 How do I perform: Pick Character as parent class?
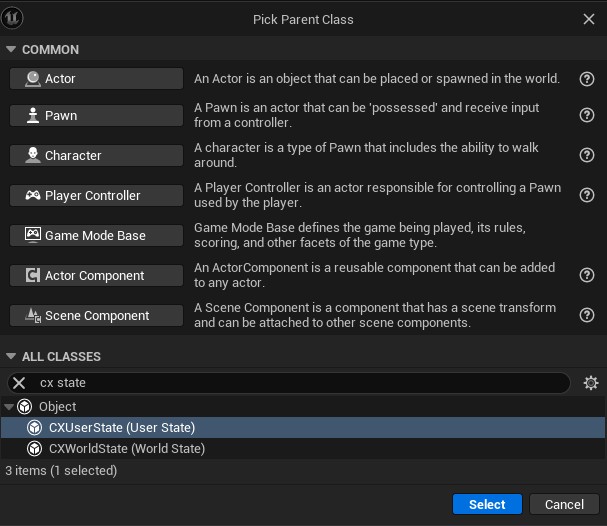point(96,155)
